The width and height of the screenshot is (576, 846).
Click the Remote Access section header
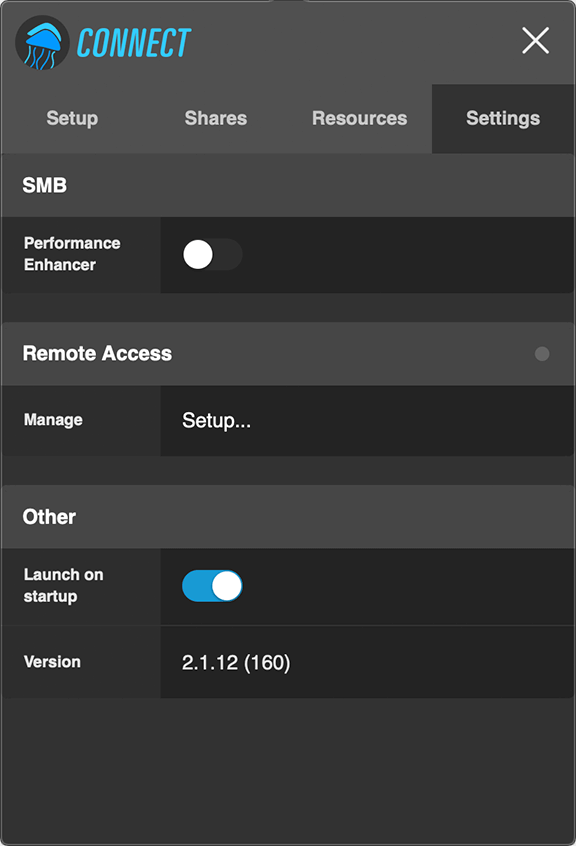point(288,354)
